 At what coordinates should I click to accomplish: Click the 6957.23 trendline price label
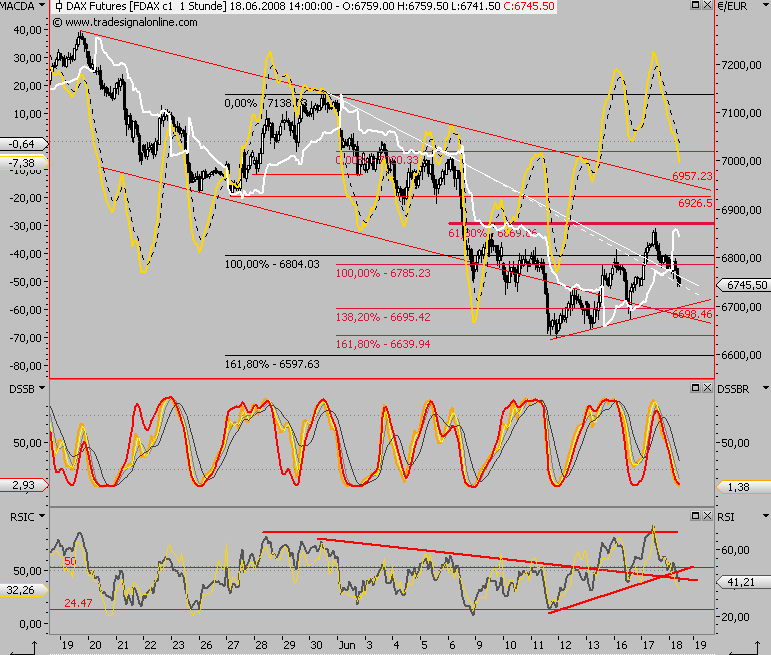point(692,176)
